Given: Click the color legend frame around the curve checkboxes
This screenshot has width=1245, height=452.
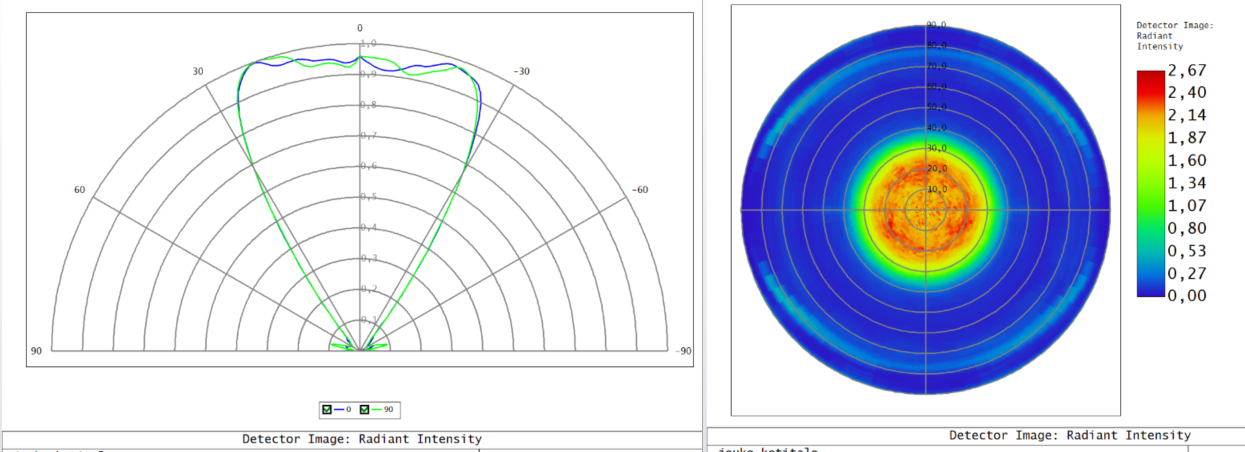Looking at the screenshot, I should pyautogui.click(x=360, y=409).
